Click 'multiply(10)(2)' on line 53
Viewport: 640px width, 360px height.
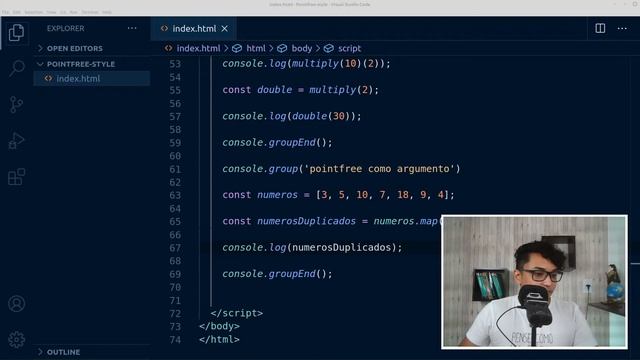335,63
